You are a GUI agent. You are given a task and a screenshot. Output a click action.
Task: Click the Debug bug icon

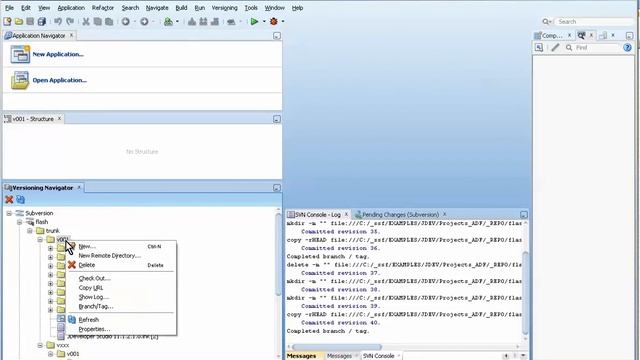click(x=274, y=22)
